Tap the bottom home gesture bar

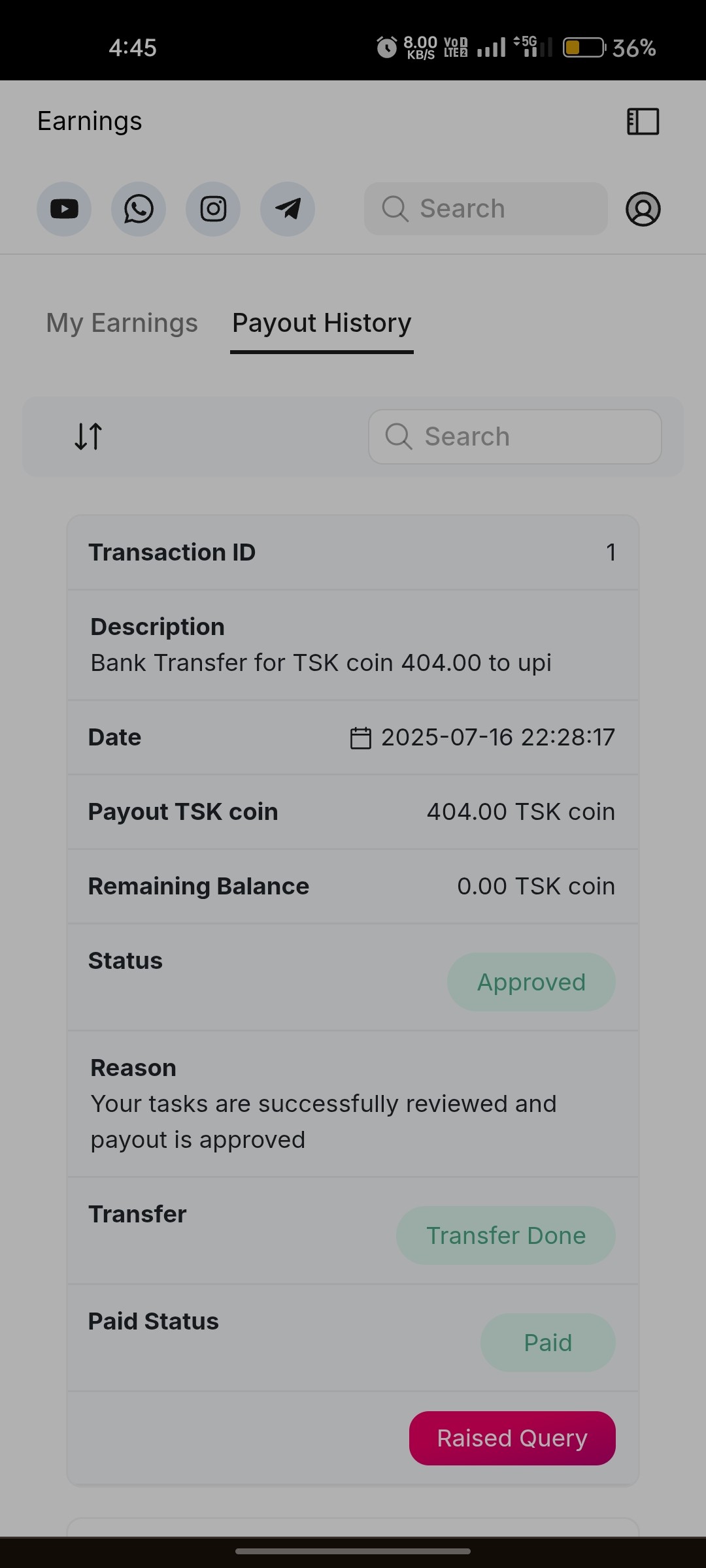click(353, 1551)
